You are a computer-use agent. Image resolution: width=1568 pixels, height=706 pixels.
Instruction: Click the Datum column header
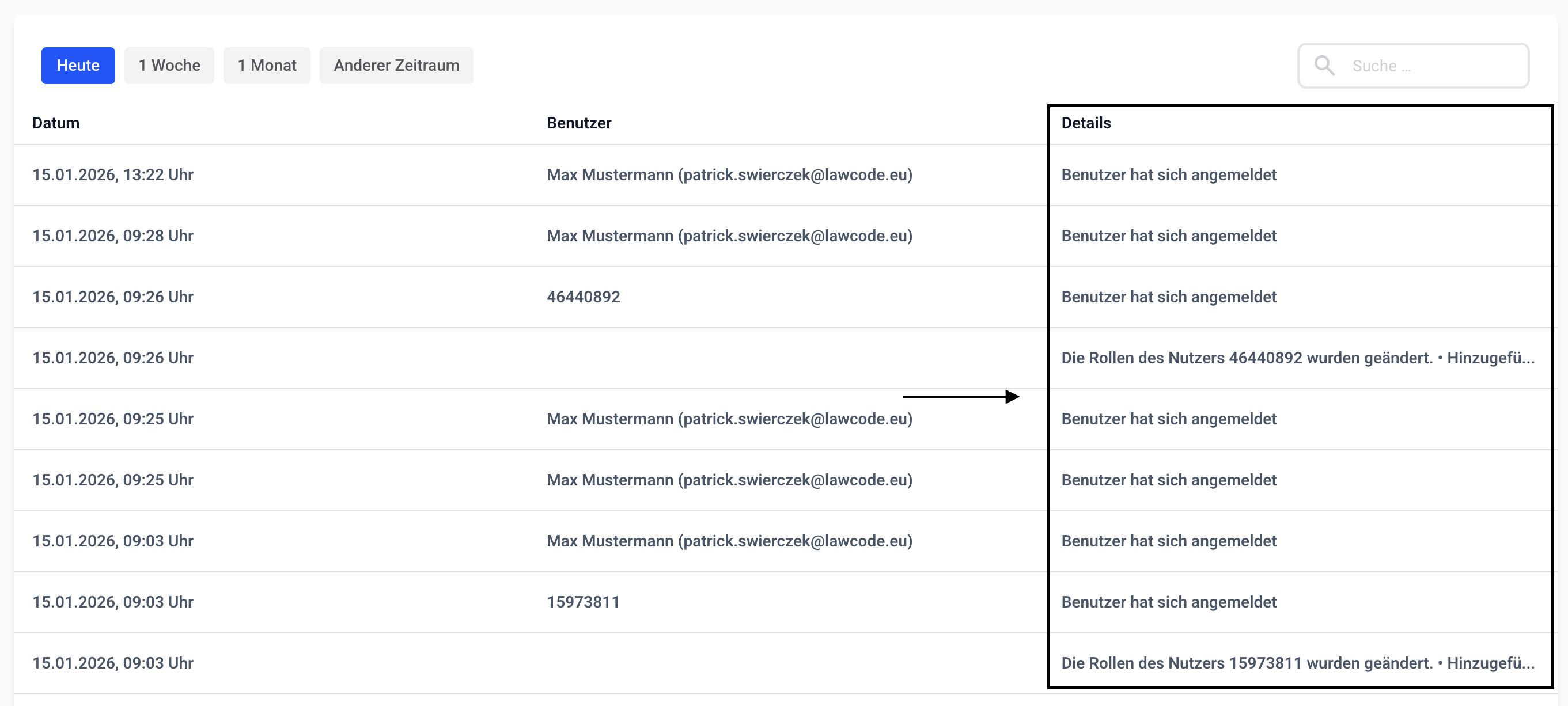click(x=56, y=123)
